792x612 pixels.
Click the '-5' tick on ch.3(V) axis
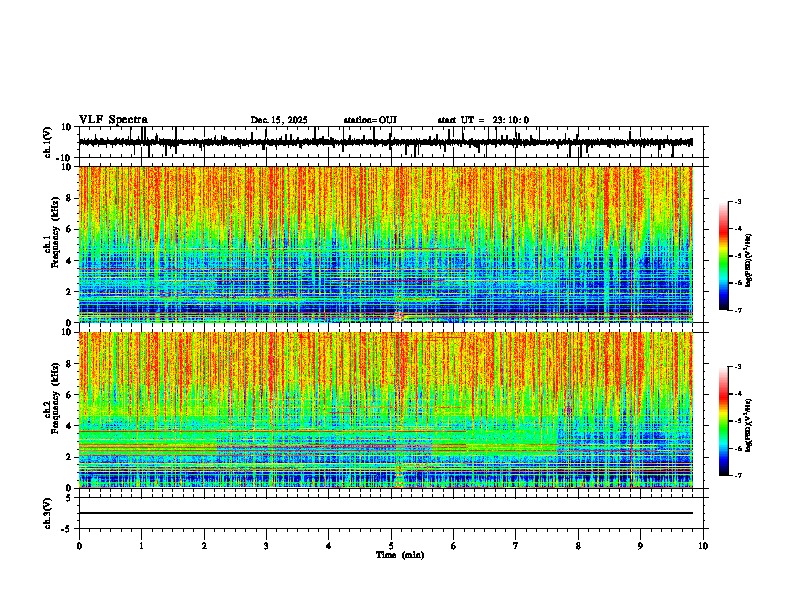(x=67, y=529)
